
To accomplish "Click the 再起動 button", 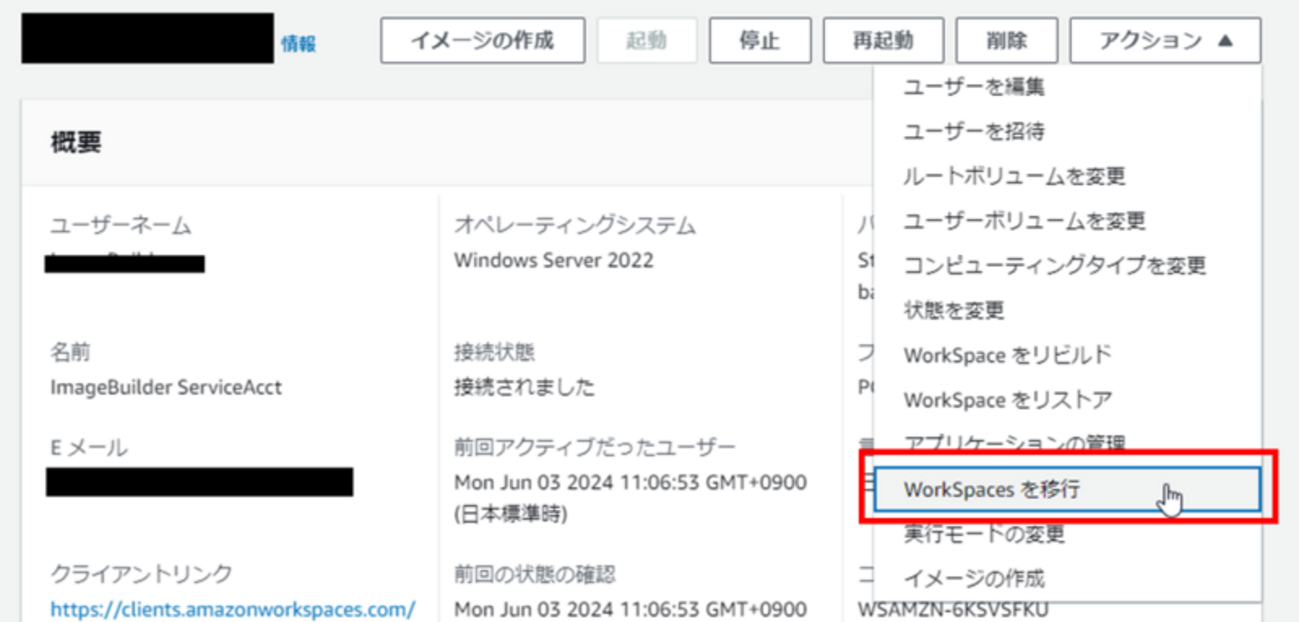I will click(x=883, y=41).
